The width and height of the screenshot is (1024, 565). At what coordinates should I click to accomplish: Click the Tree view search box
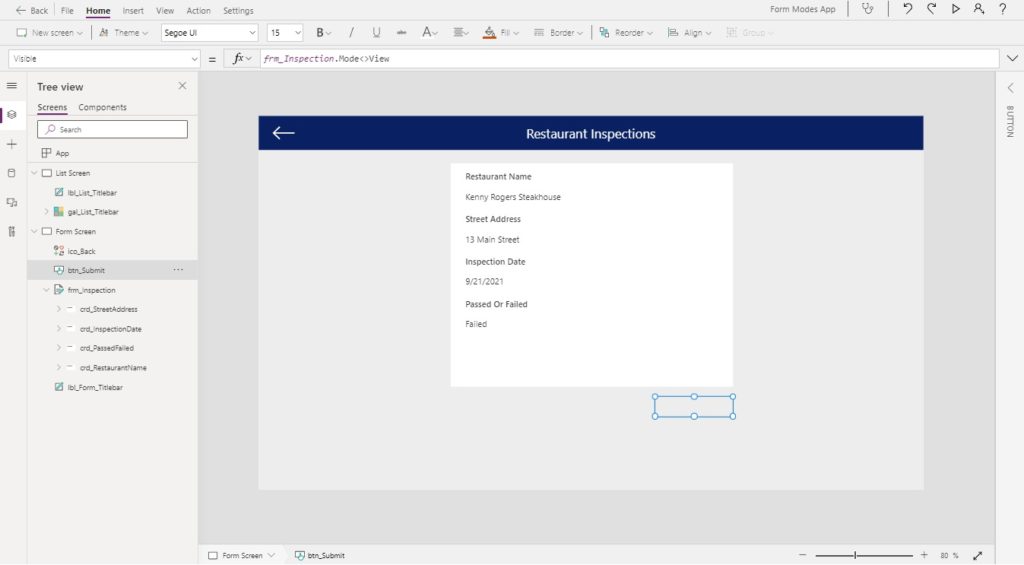tap(112, 129)
